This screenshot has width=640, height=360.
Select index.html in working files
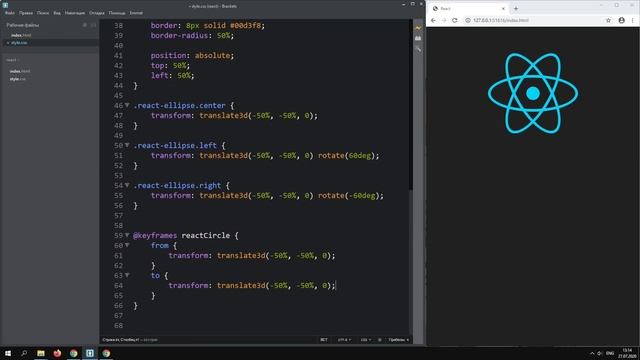click(x=21, y=36)
